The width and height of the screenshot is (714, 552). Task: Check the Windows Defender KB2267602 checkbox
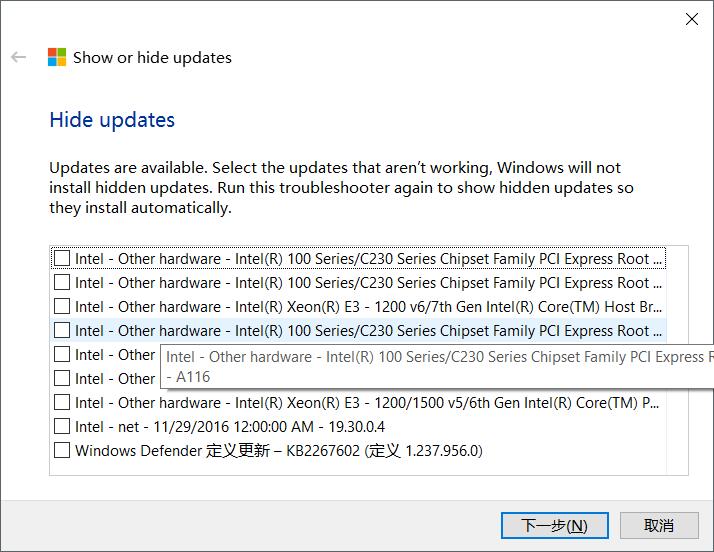pos(62,451)
